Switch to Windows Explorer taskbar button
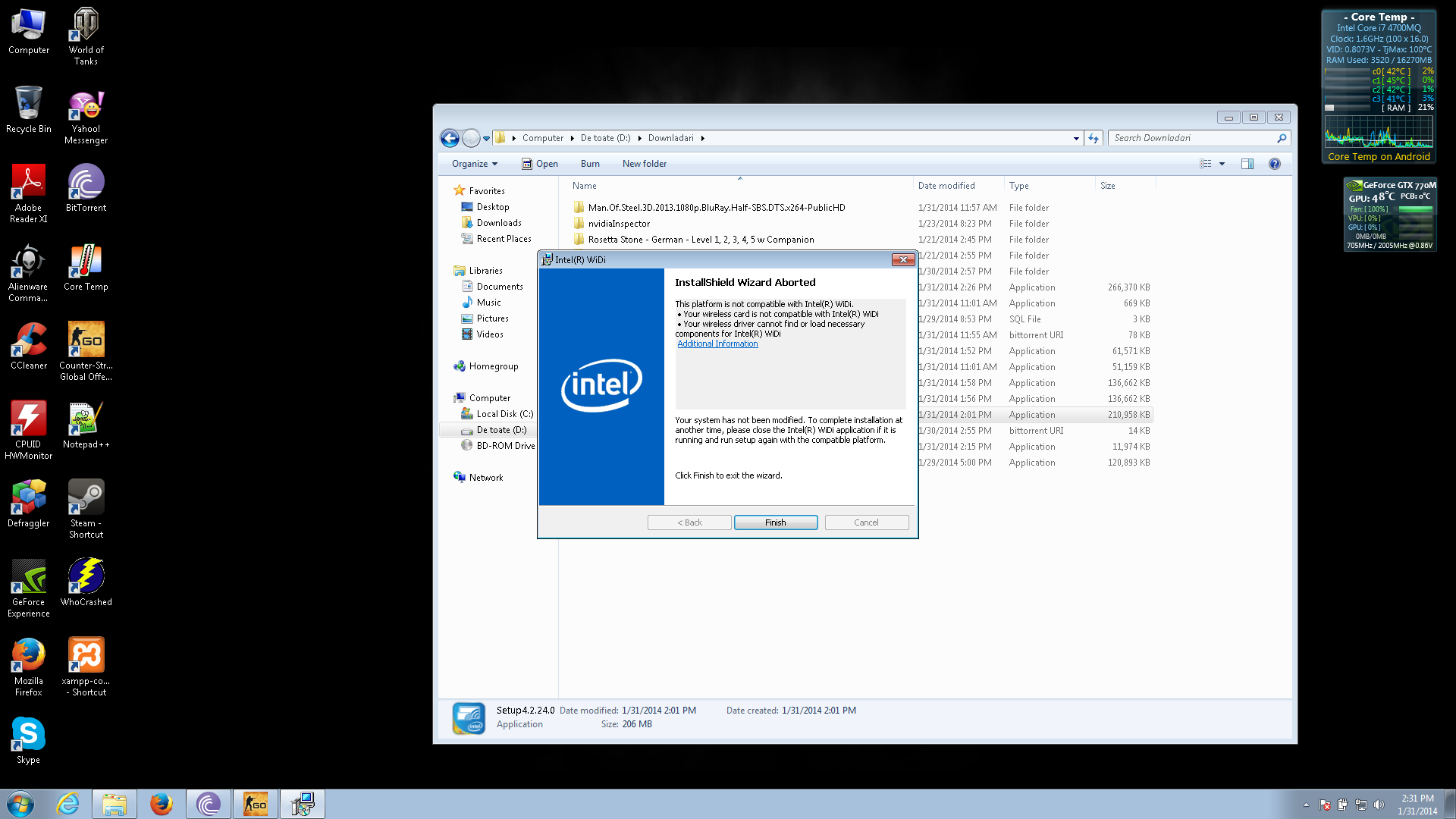 [x=115, y=804]
